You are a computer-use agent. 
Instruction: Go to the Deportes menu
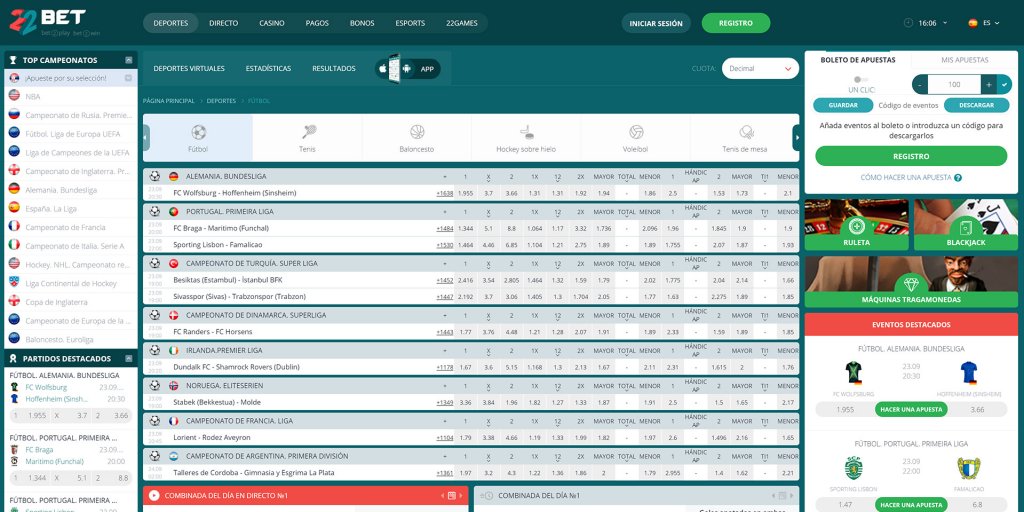point(170,23)
